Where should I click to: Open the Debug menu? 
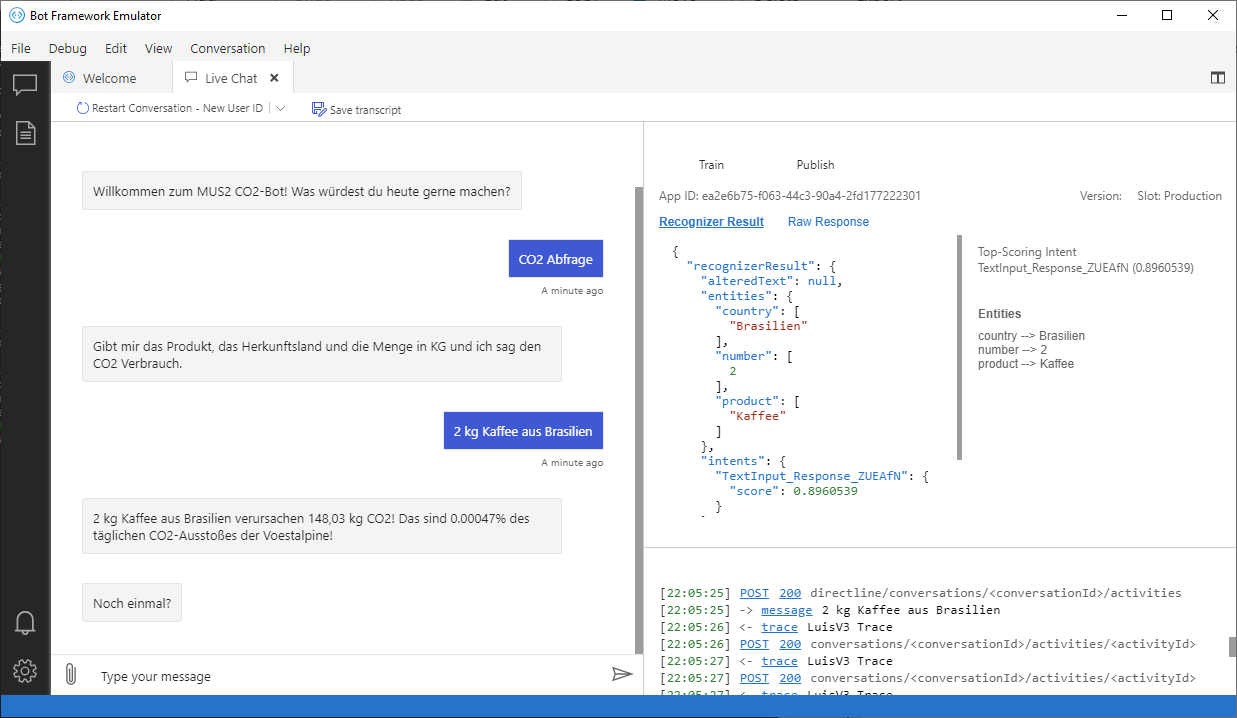tap(67, 48)
